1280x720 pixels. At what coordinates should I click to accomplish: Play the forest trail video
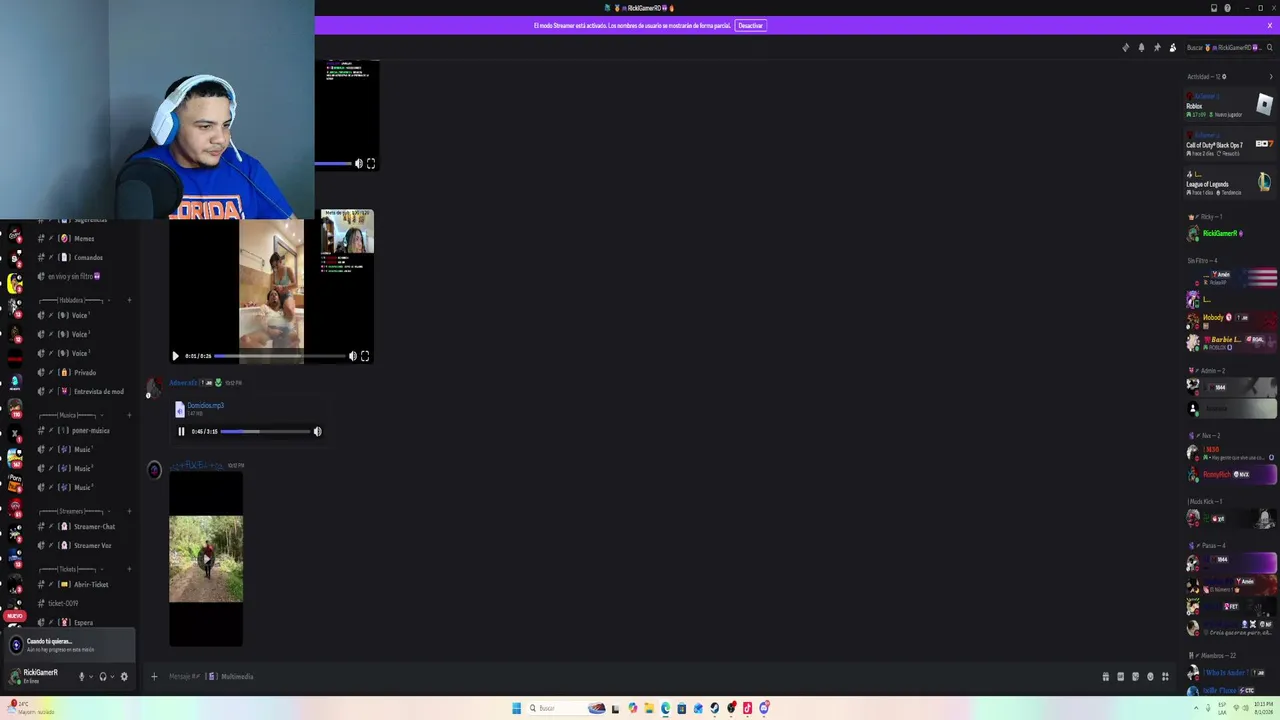pyautogui.click(x=206, y=559)
